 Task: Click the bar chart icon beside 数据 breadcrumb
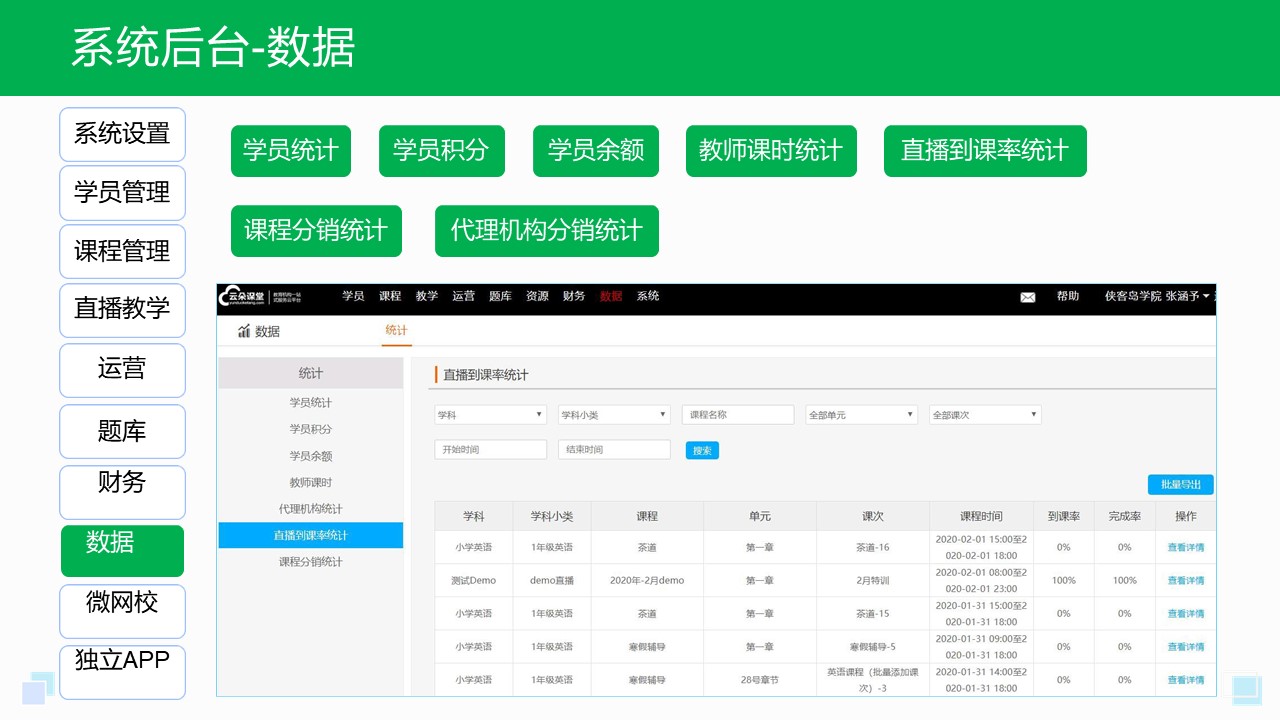pos(245,333)
